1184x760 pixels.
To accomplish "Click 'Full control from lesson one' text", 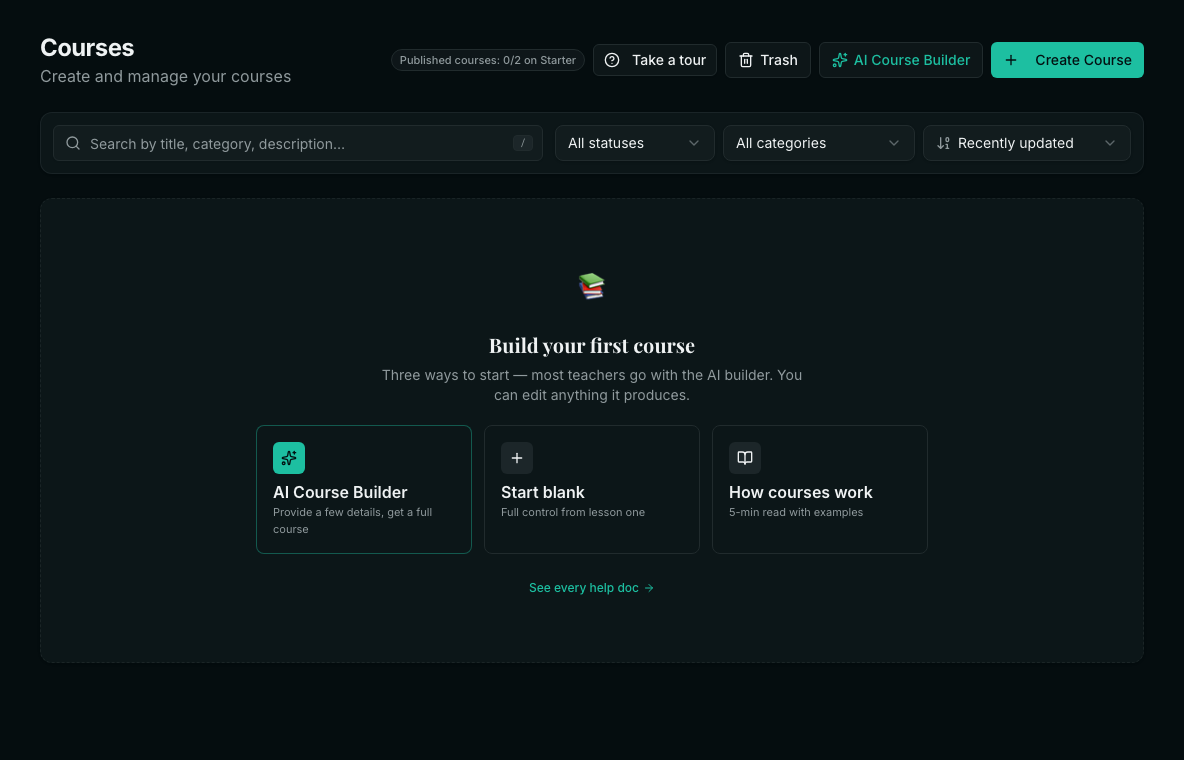I will (573, 512).
